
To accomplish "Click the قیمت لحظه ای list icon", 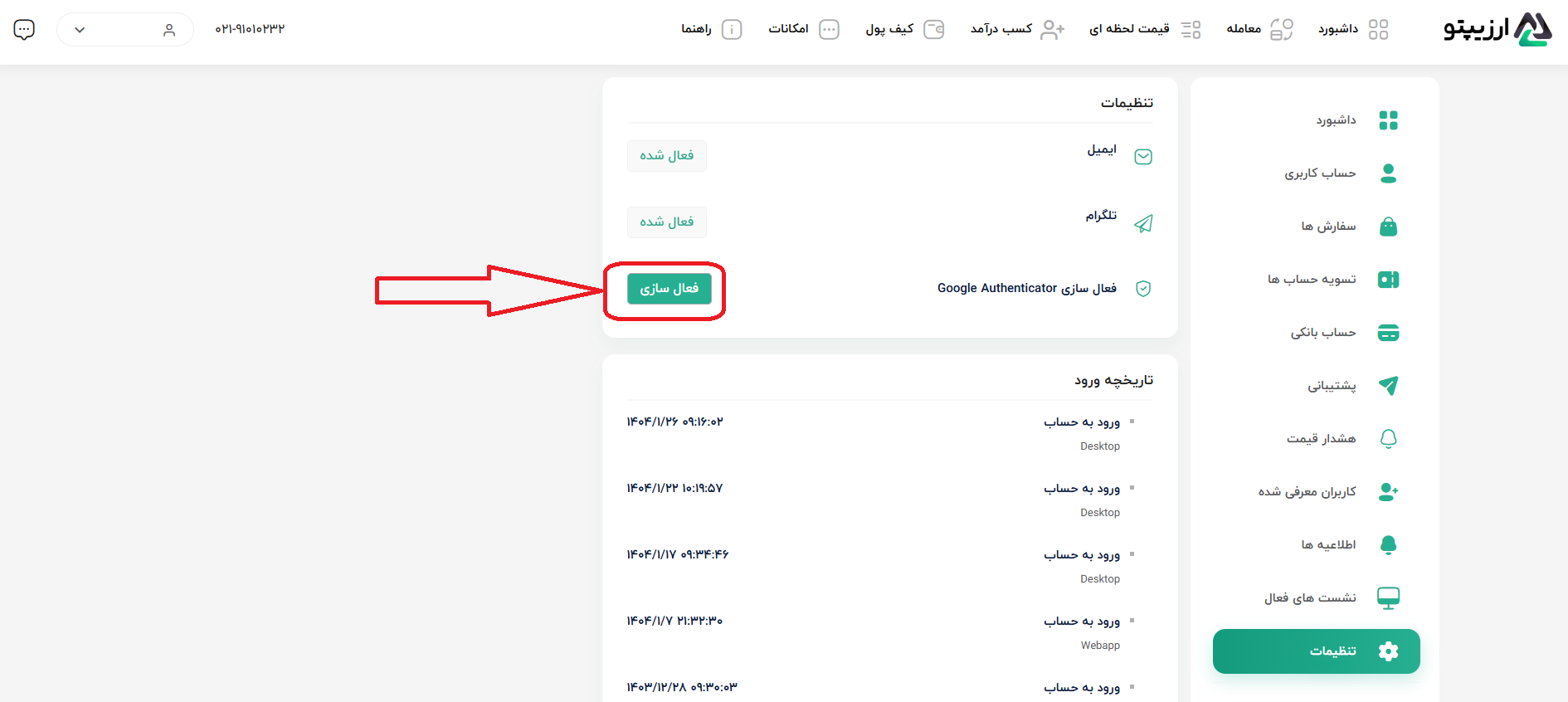I will pos(1191,29).
